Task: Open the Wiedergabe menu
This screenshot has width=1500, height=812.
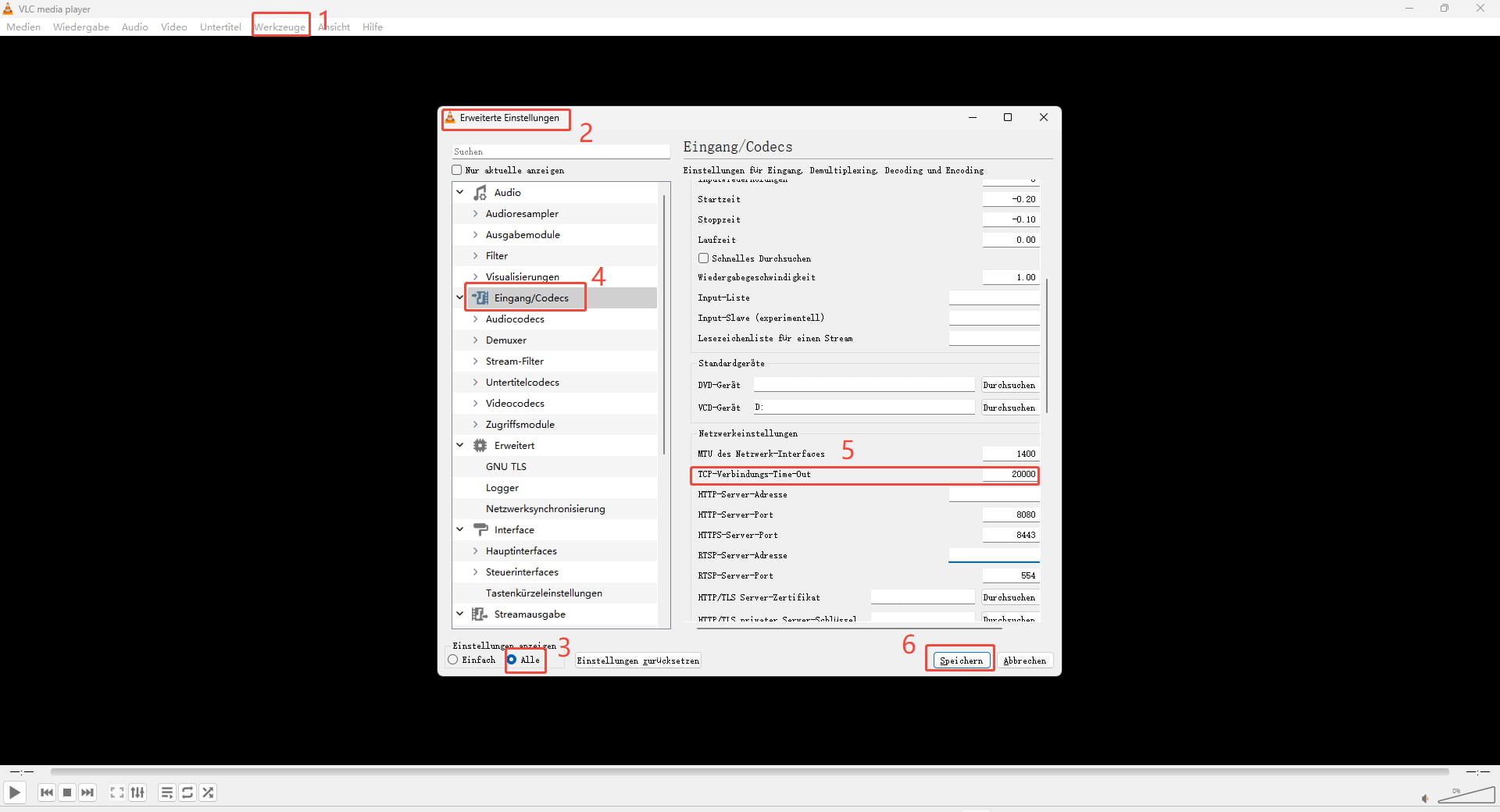Action: pos(81,27)
